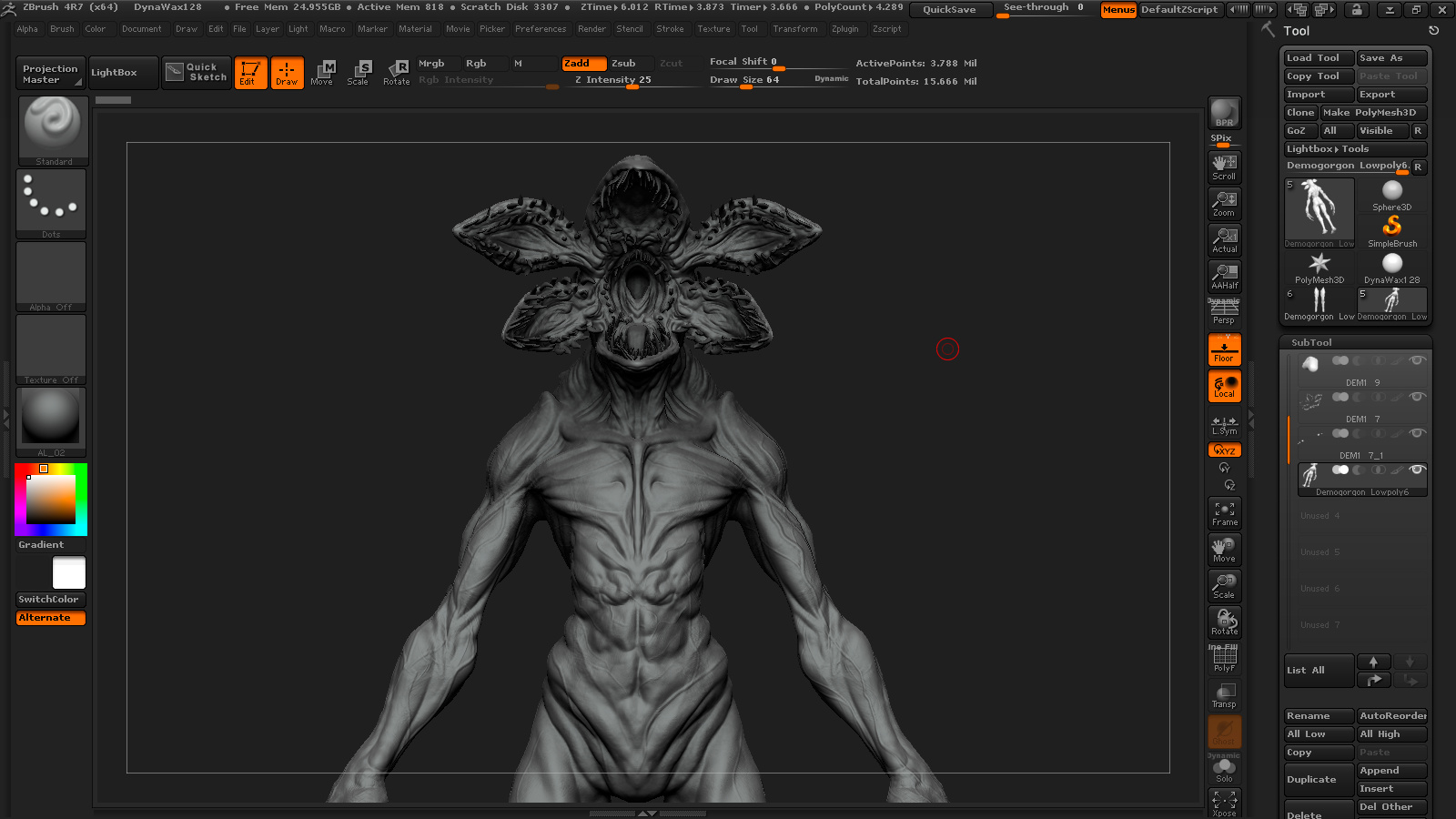Click the AAHalf view icon
This screenshot has height=819, width=1456.
click(x=1224, y=277)
